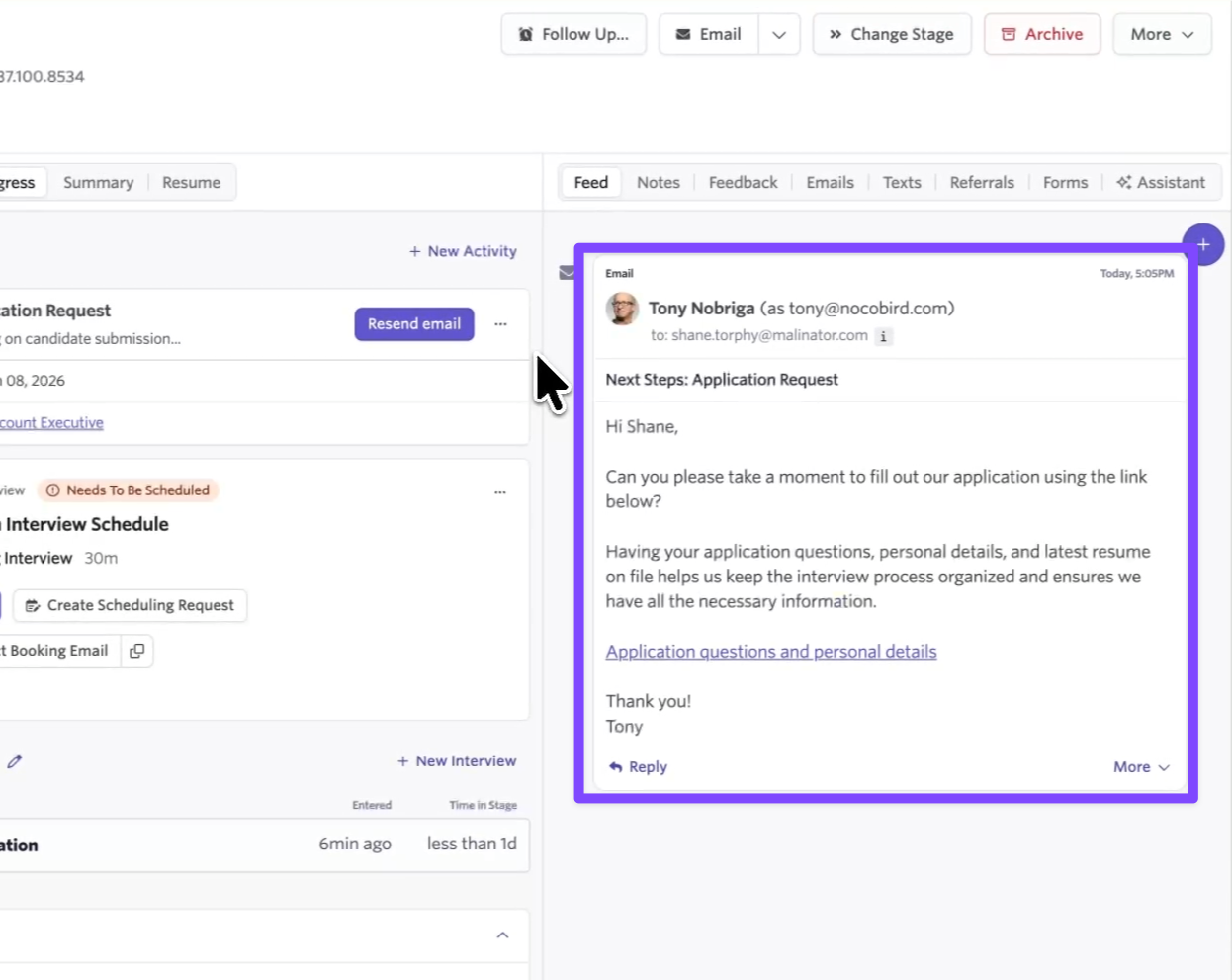Click the envelope icon beside the email card
The image size is (1232, 980).
point(566,273)
